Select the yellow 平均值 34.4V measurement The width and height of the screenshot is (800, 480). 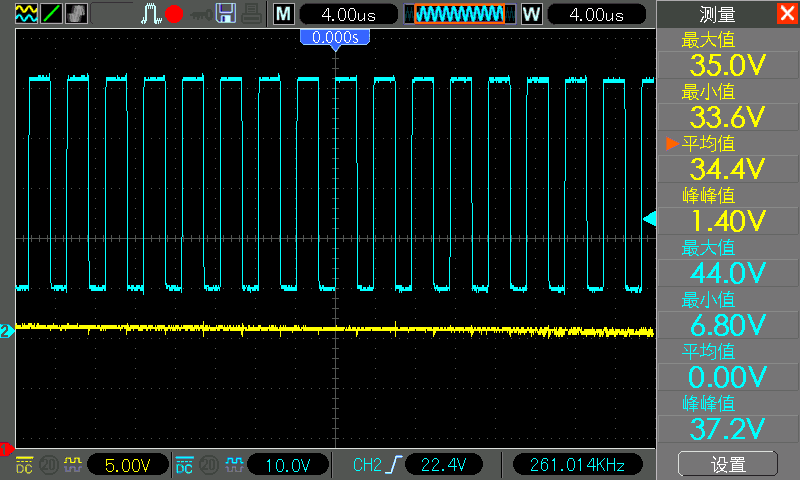(728, 158)
